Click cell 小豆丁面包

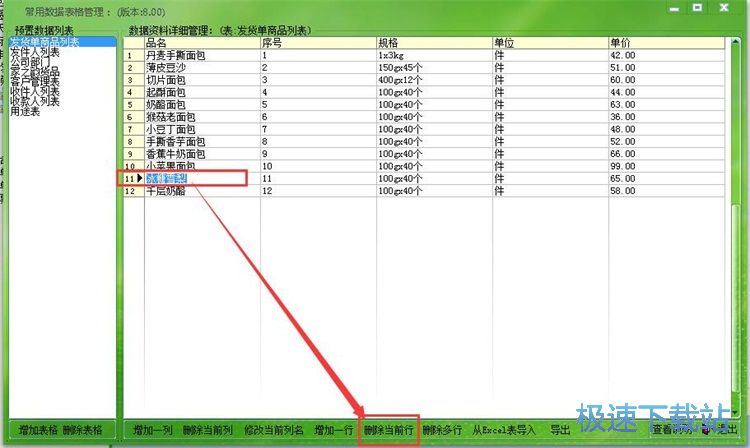[202, 130]
